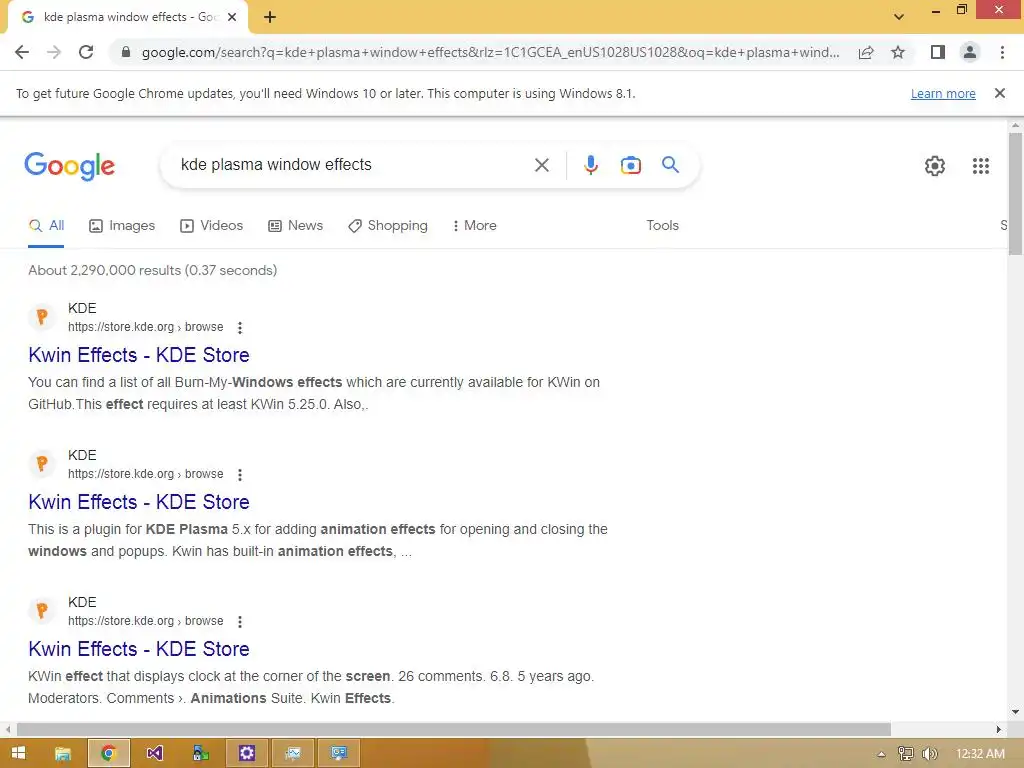1024x768 pixels.
Task: Open the Learn more link about Chrome updates
Action: [x=943, y=93]
